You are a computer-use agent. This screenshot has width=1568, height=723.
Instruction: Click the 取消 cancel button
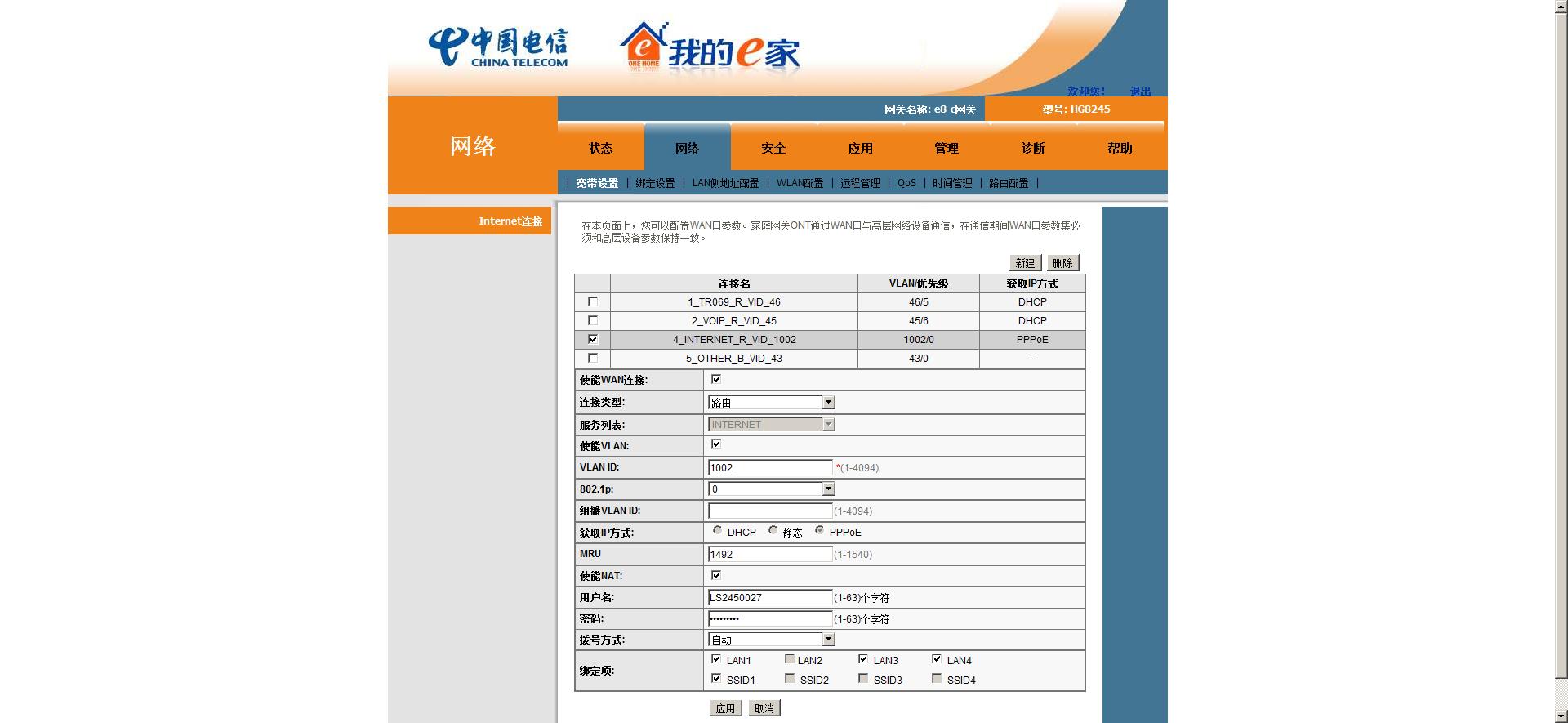[764, 708]
